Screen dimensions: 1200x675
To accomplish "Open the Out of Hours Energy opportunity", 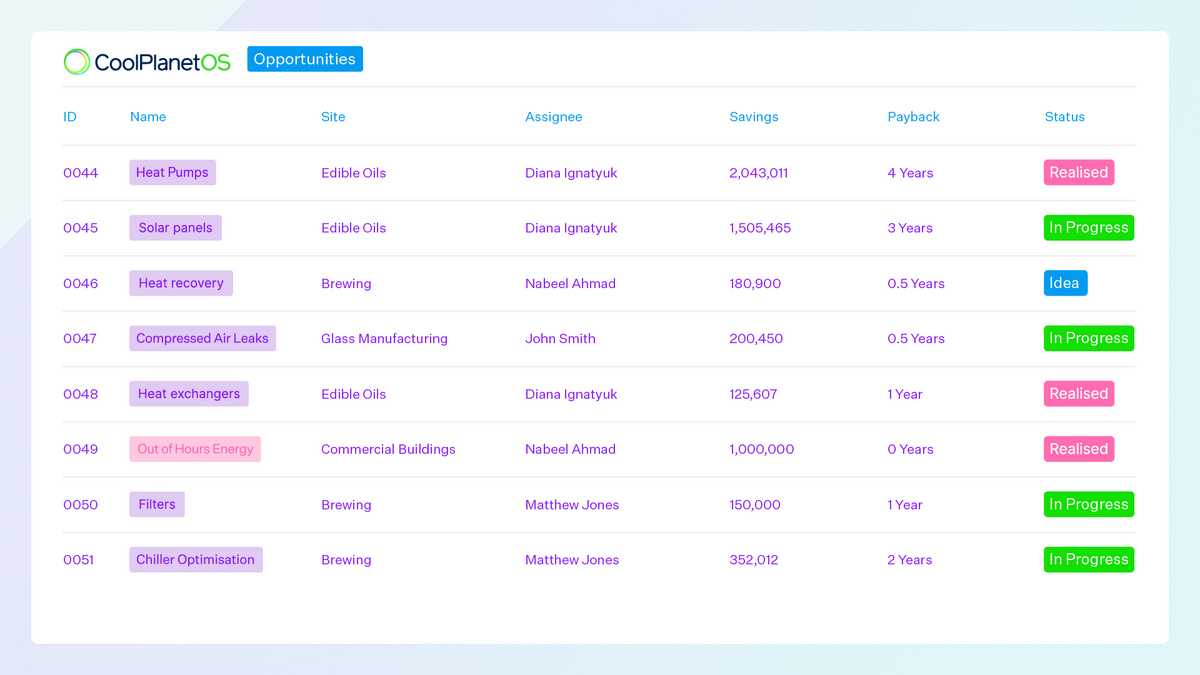I will point(195,449).
